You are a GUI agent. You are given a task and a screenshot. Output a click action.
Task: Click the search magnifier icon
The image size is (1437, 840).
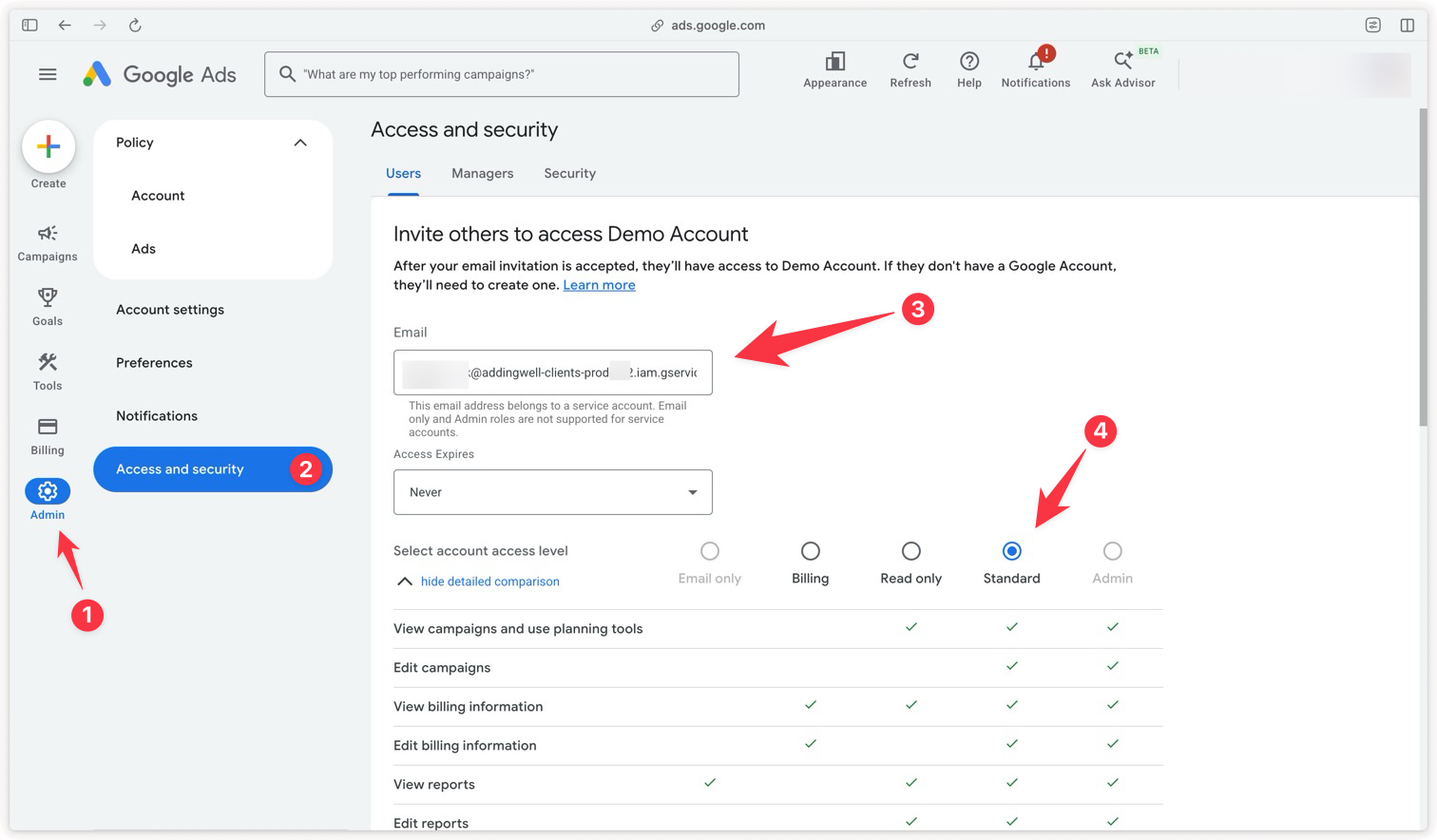[287, 73]
